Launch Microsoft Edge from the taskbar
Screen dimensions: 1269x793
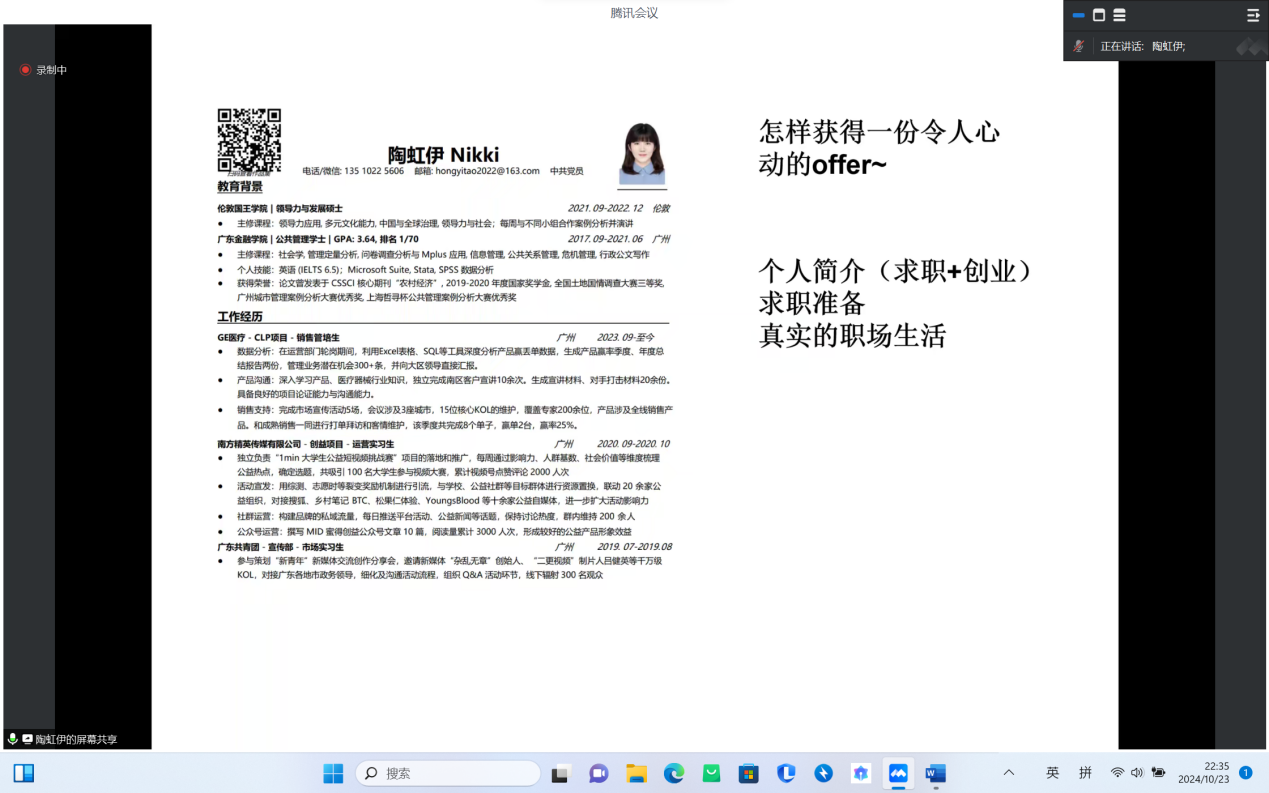coord(674,773)
